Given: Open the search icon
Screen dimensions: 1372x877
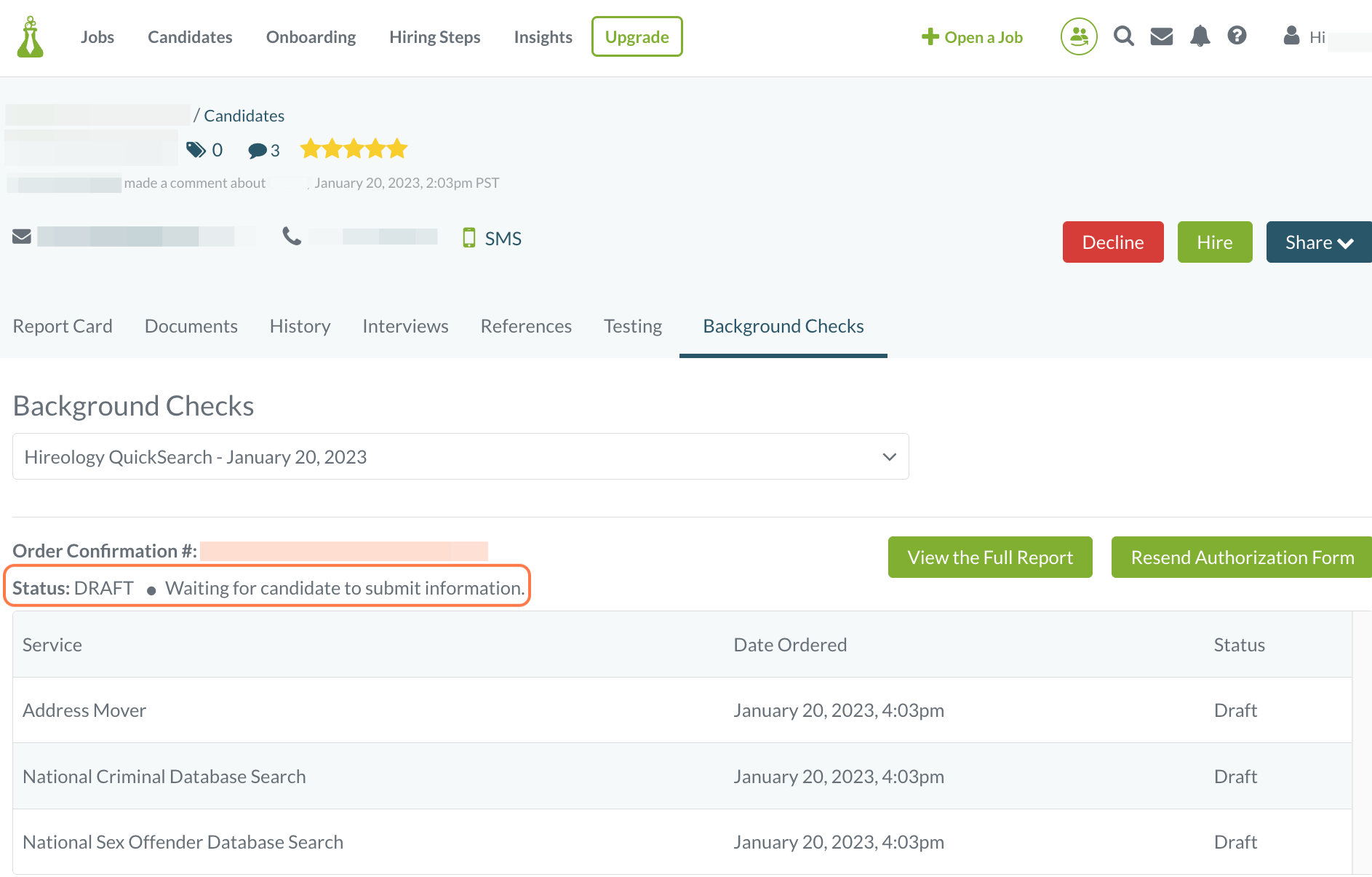Looking at the screenshot, I should (1123, 35).
